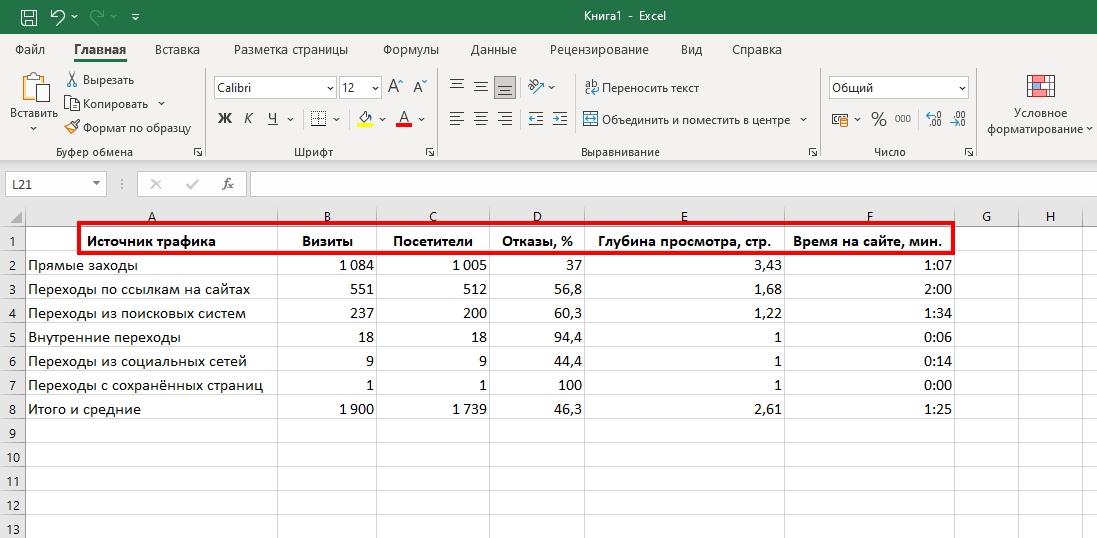The image size is (1097, 538).
Task: Decrease font size with small A
Action: click(420, 87)
